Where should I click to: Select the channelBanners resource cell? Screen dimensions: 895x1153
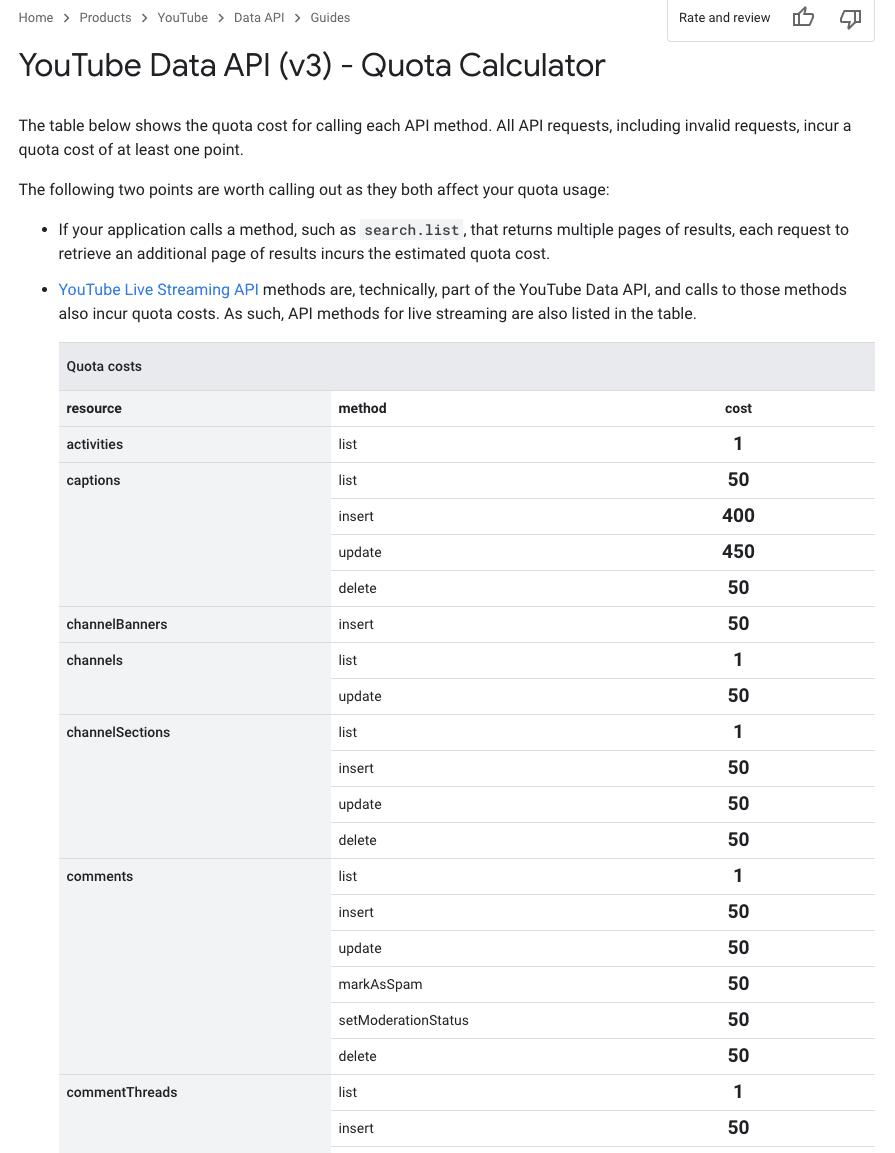[x=116, y=624]
